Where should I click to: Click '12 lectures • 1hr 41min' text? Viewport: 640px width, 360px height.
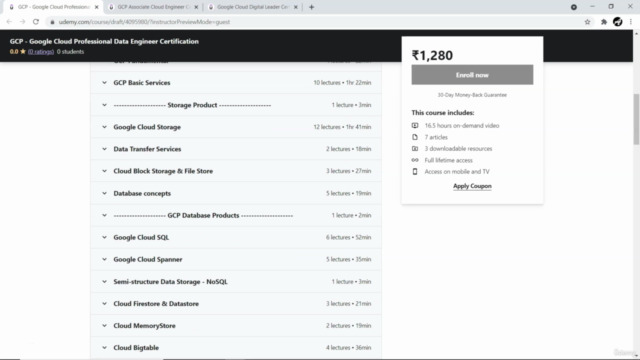coord(342,127)
